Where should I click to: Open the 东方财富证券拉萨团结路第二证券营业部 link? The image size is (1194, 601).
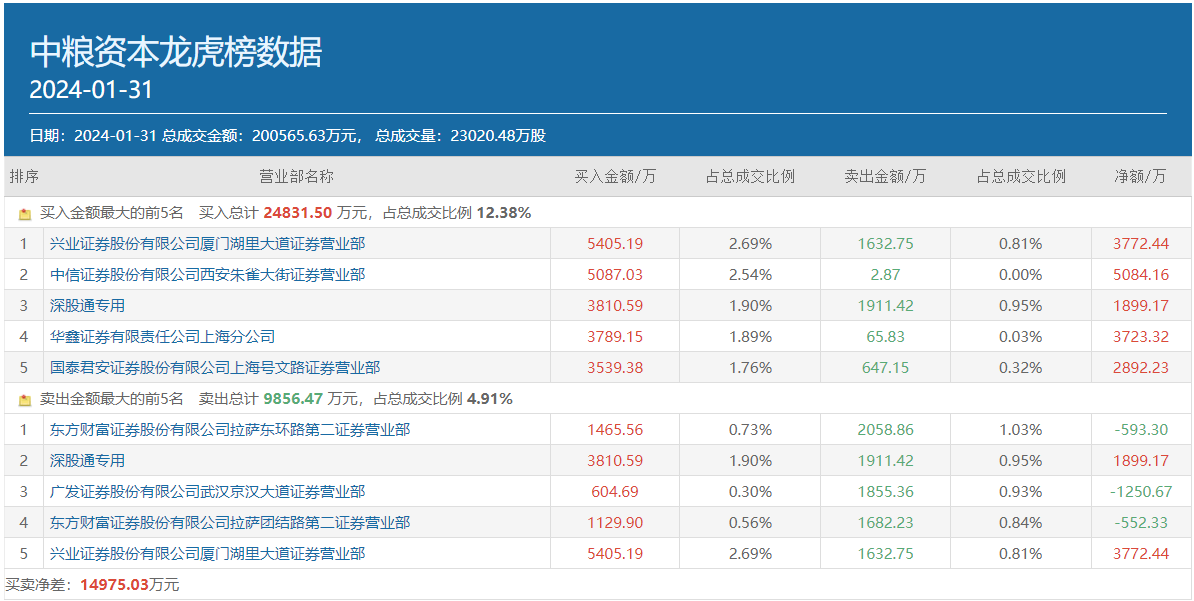[230, 523]
